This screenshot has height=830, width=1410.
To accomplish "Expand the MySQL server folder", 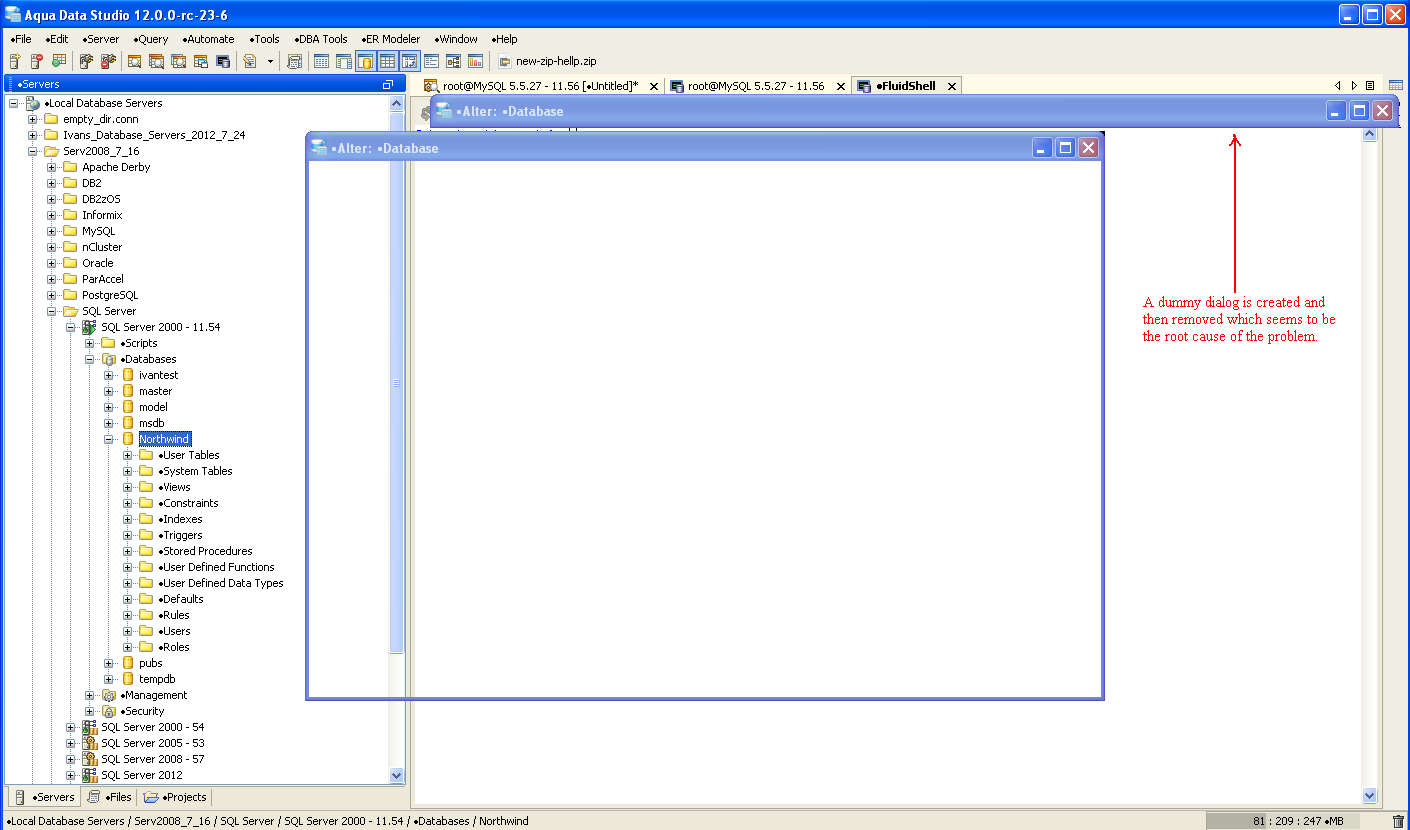I will pos(53,231).
